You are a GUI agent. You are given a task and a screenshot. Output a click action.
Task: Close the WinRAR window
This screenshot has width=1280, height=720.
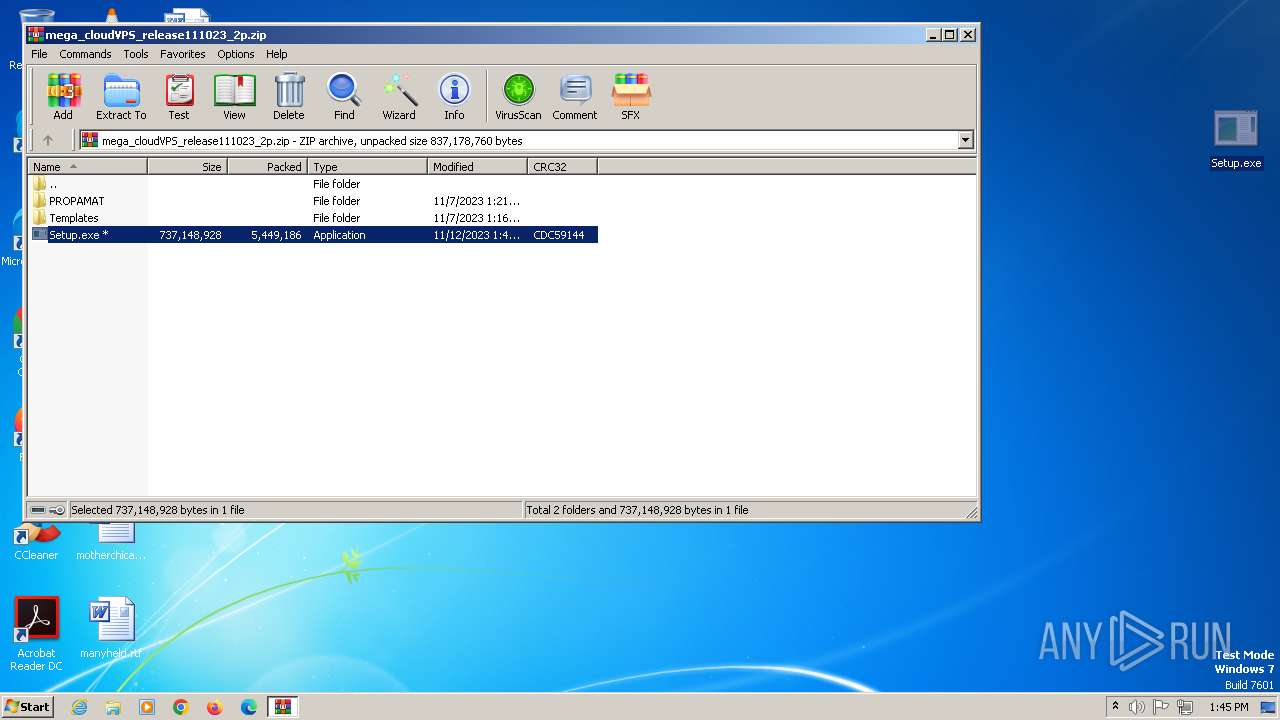(967, 34)
